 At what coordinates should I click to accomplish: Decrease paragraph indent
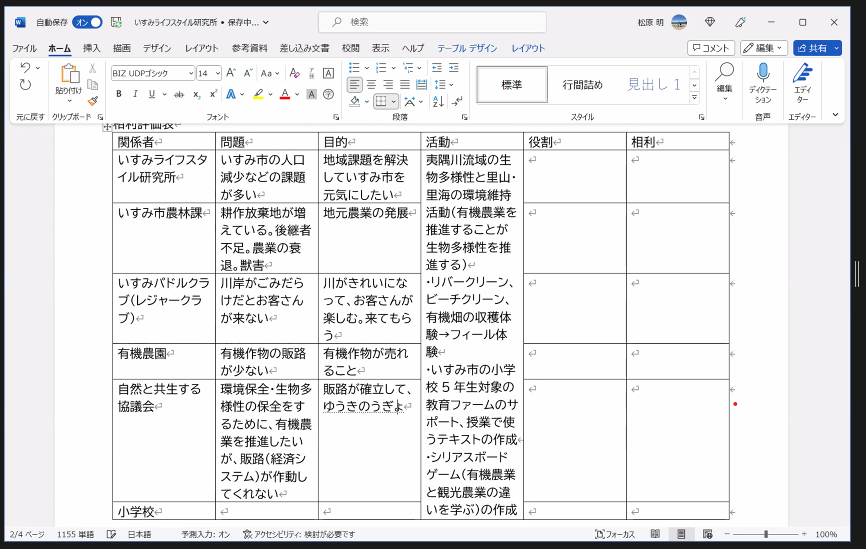click(437, 67)
